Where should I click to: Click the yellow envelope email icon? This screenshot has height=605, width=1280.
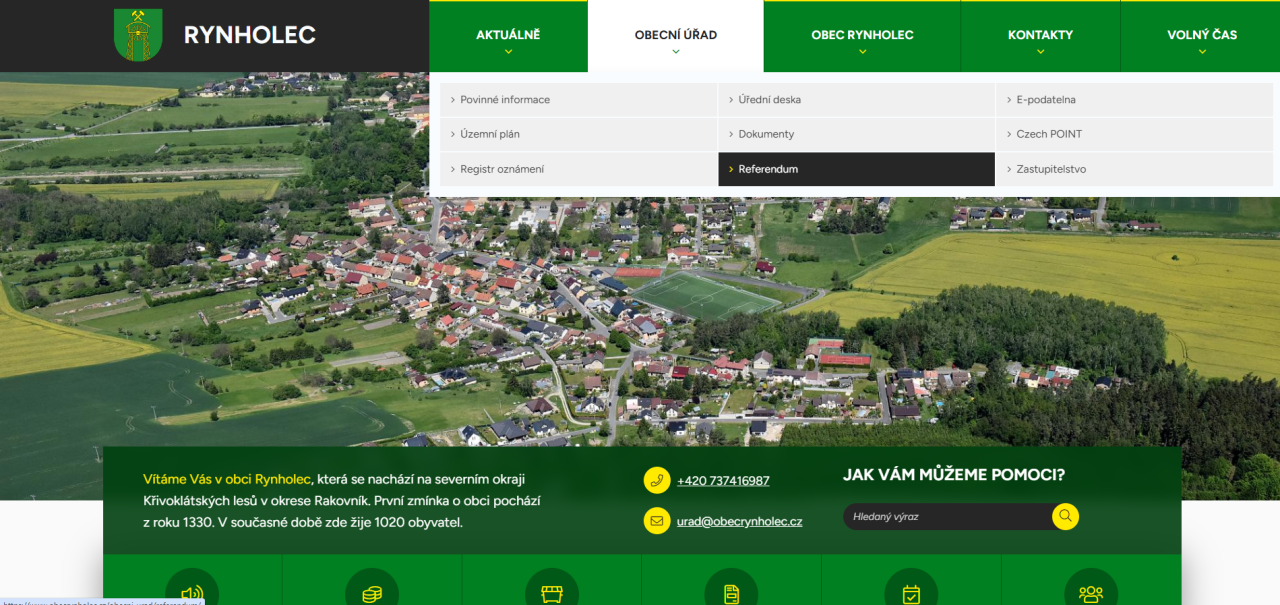[657, 521]
